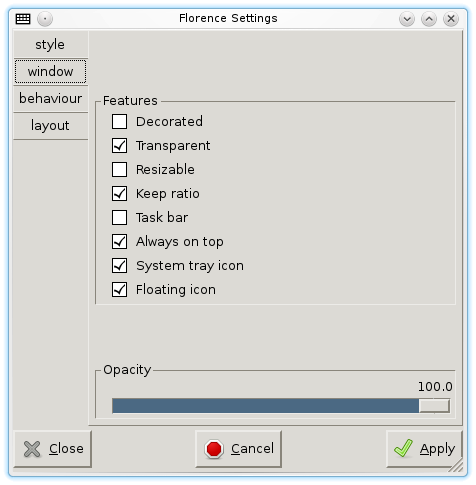Image resolution: width=476 pixels, height=485 pixels.
Task: Click the X window close button
Action: (x=451, y=19)
